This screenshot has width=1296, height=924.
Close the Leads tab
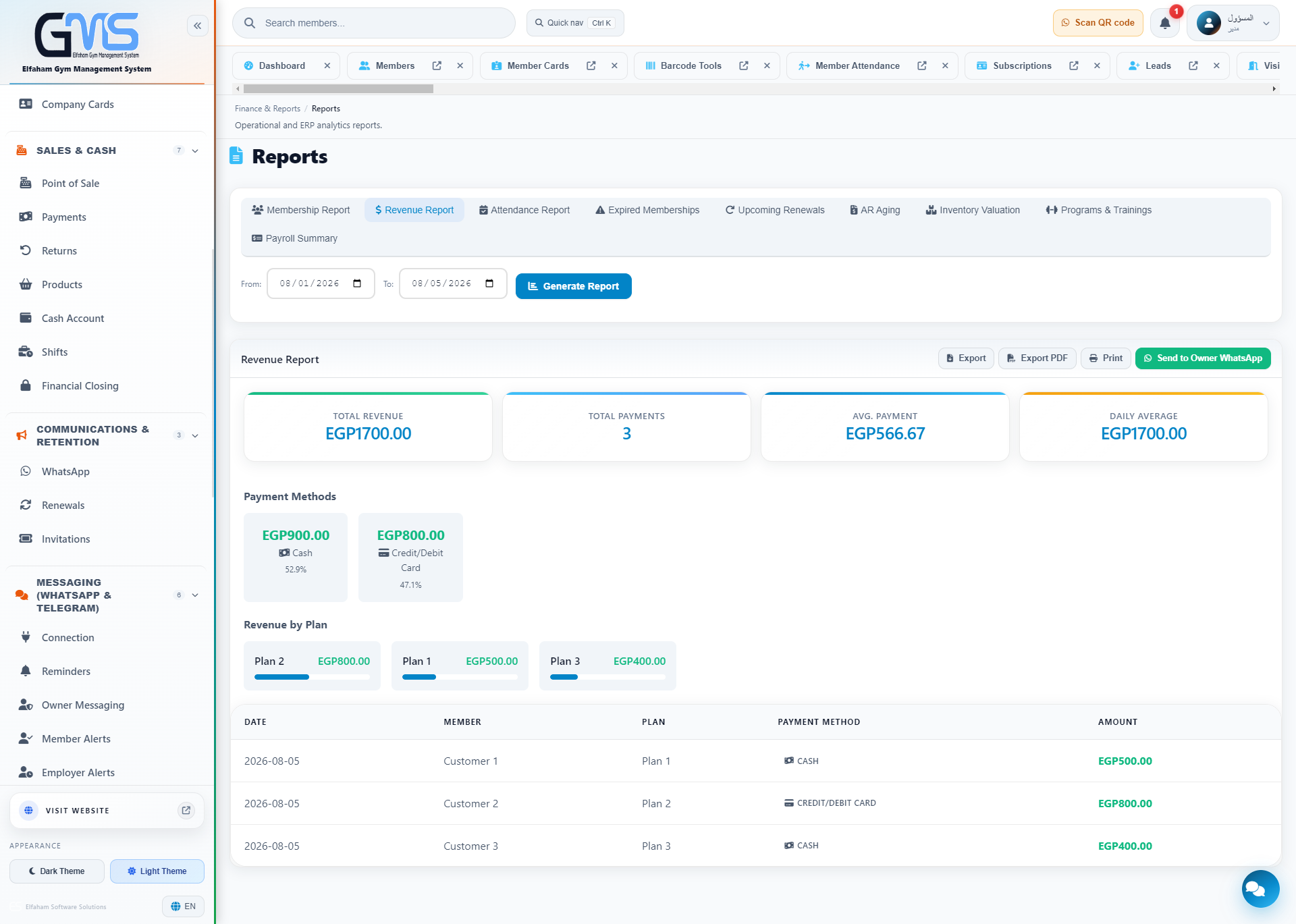coord(1216,65)
